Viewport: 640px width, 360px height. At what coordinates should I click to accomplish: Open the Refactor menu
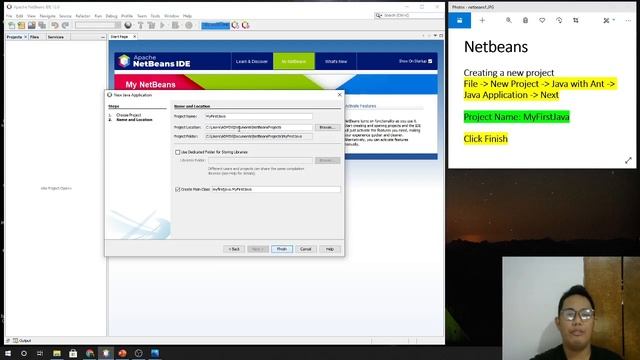coord(82,16)
